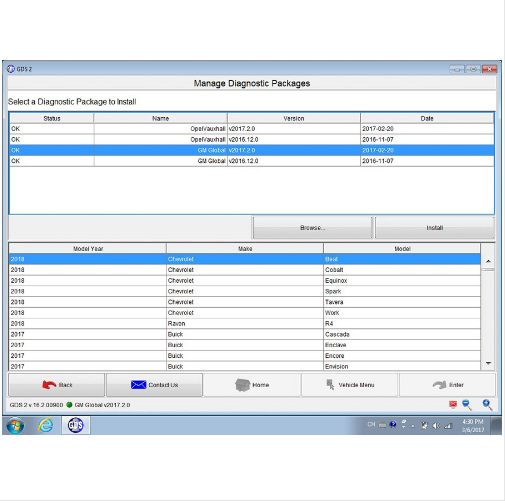Select the Chevrolet Equinox row
The image size is (505, 503).
pyautogui.click(x=245, y=281)
